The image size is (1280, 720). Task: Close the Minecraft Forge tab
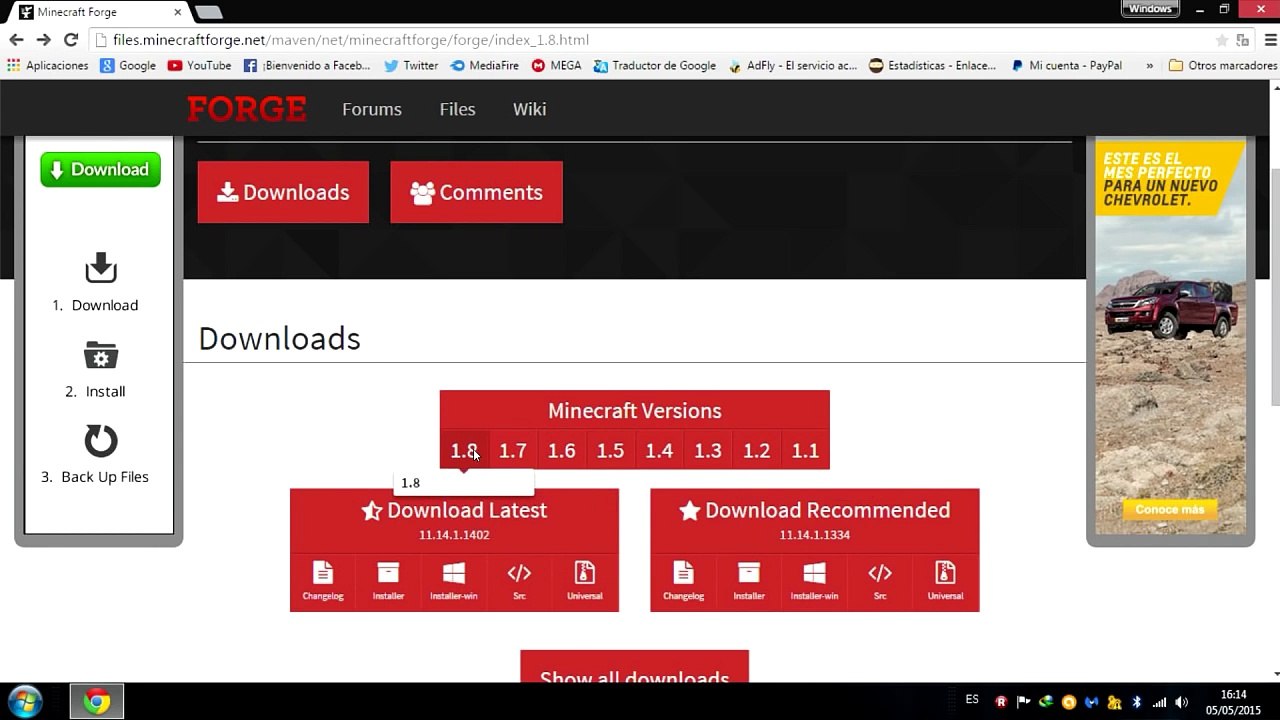pos(178,12)
